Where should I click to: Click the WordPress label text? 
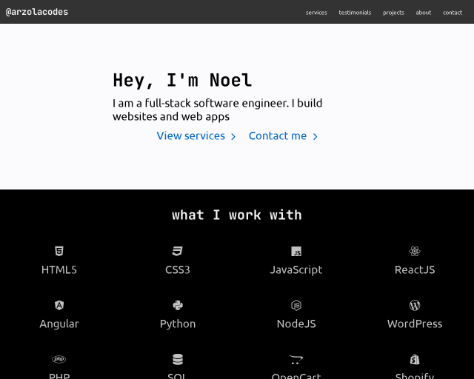(415, 324)
